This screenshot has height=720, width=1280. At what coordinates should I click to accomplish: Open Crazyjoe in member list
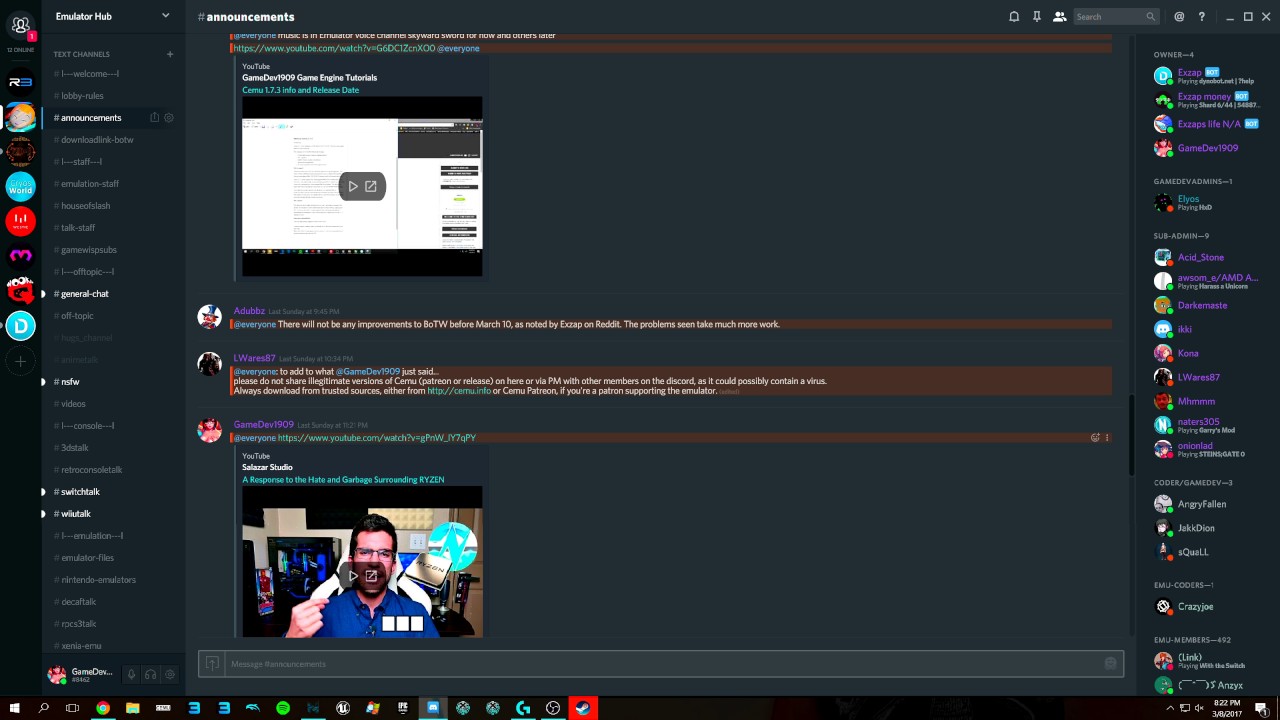[1195, 606]
